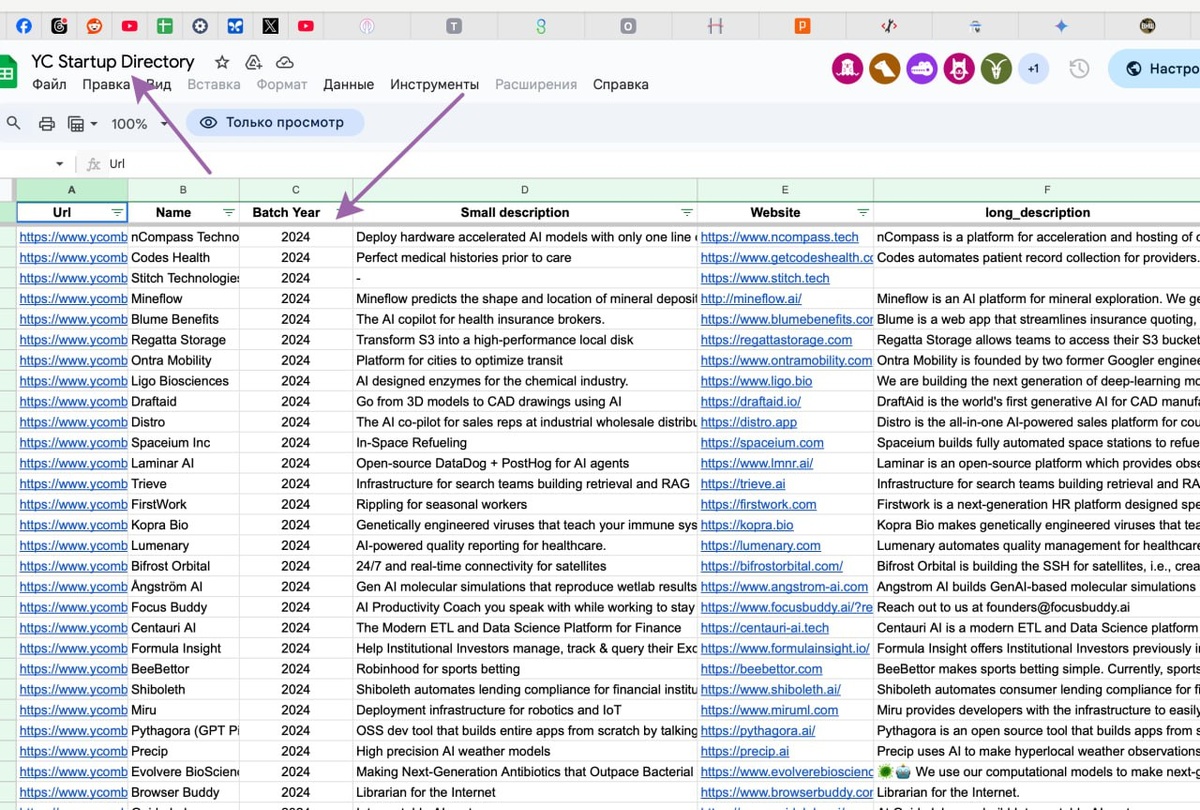The image size is (1200, 810).
Task: Click the formula bar showing Url
Action: pyautogui.click(x=650, y=164)
